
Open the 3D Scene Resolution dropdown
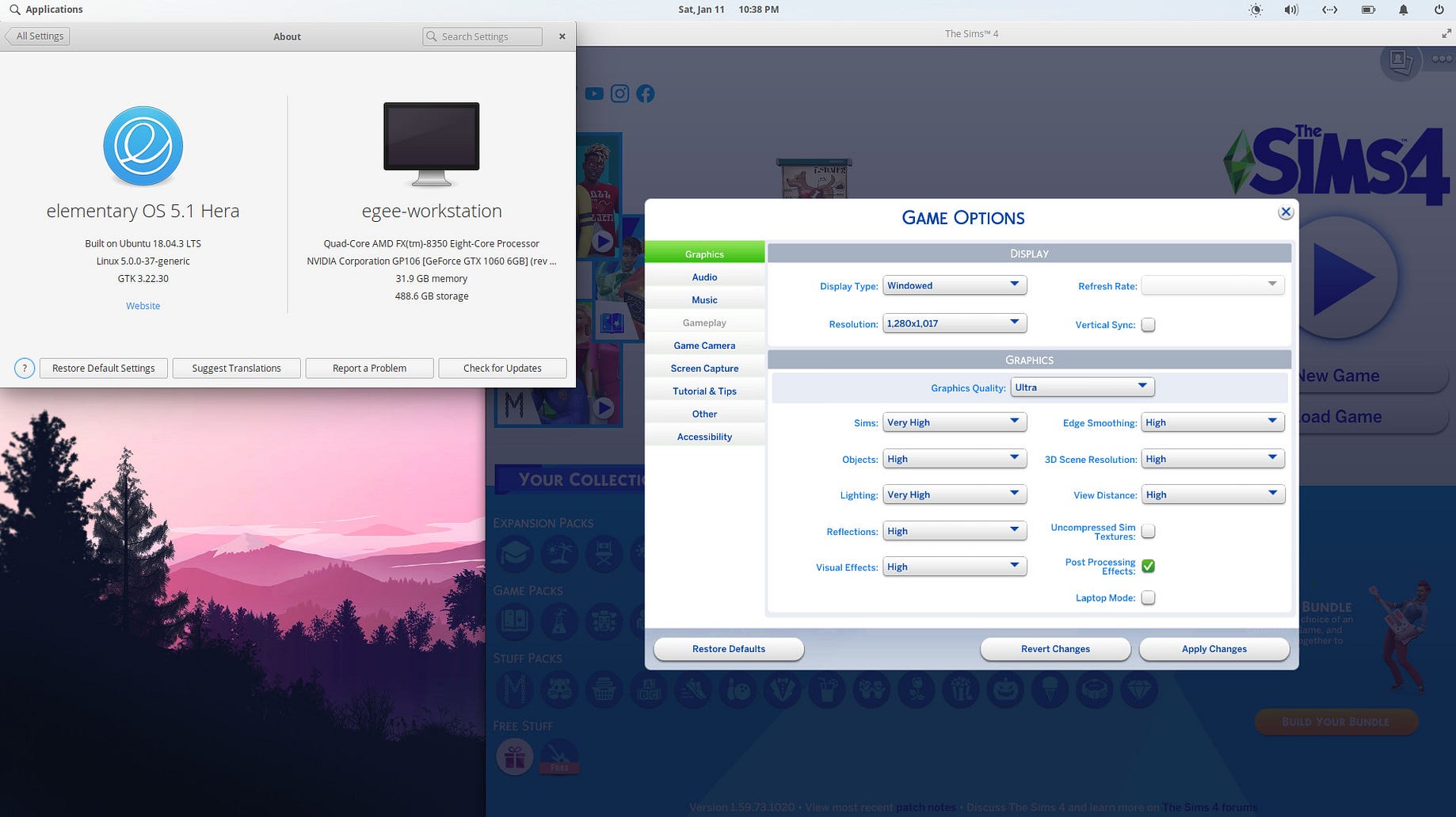[1213, 459]
